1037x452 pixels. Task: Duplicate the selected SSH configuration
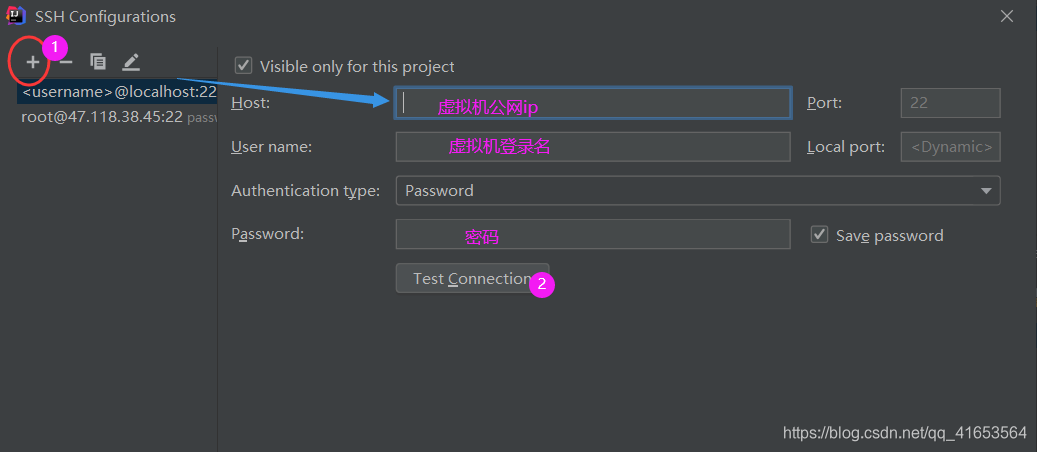pos(98,62)
